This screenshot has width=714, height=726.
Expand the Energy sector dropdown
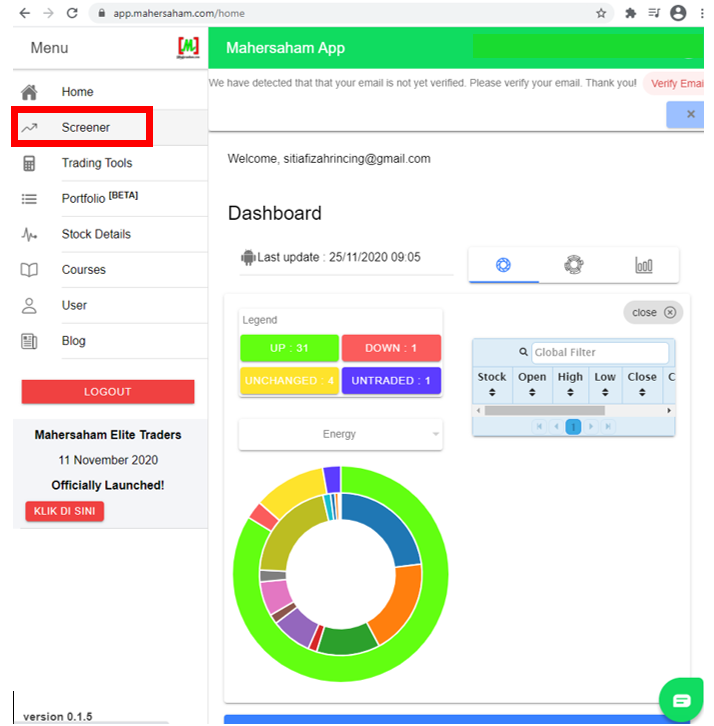pos(340,434)
